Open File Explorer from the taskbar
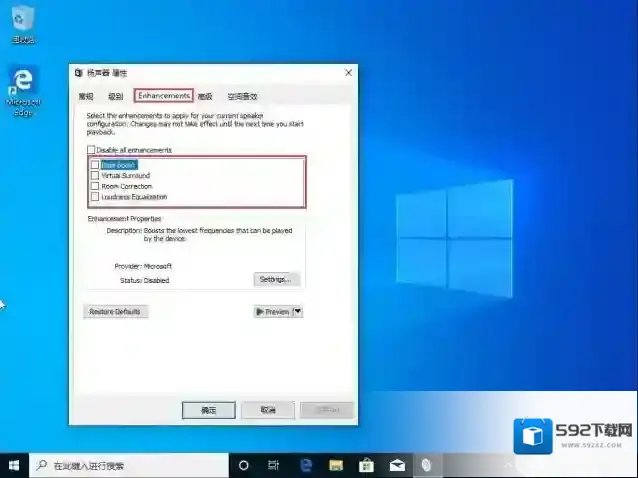Screen dimensions: 638x478 coord(337,465)
